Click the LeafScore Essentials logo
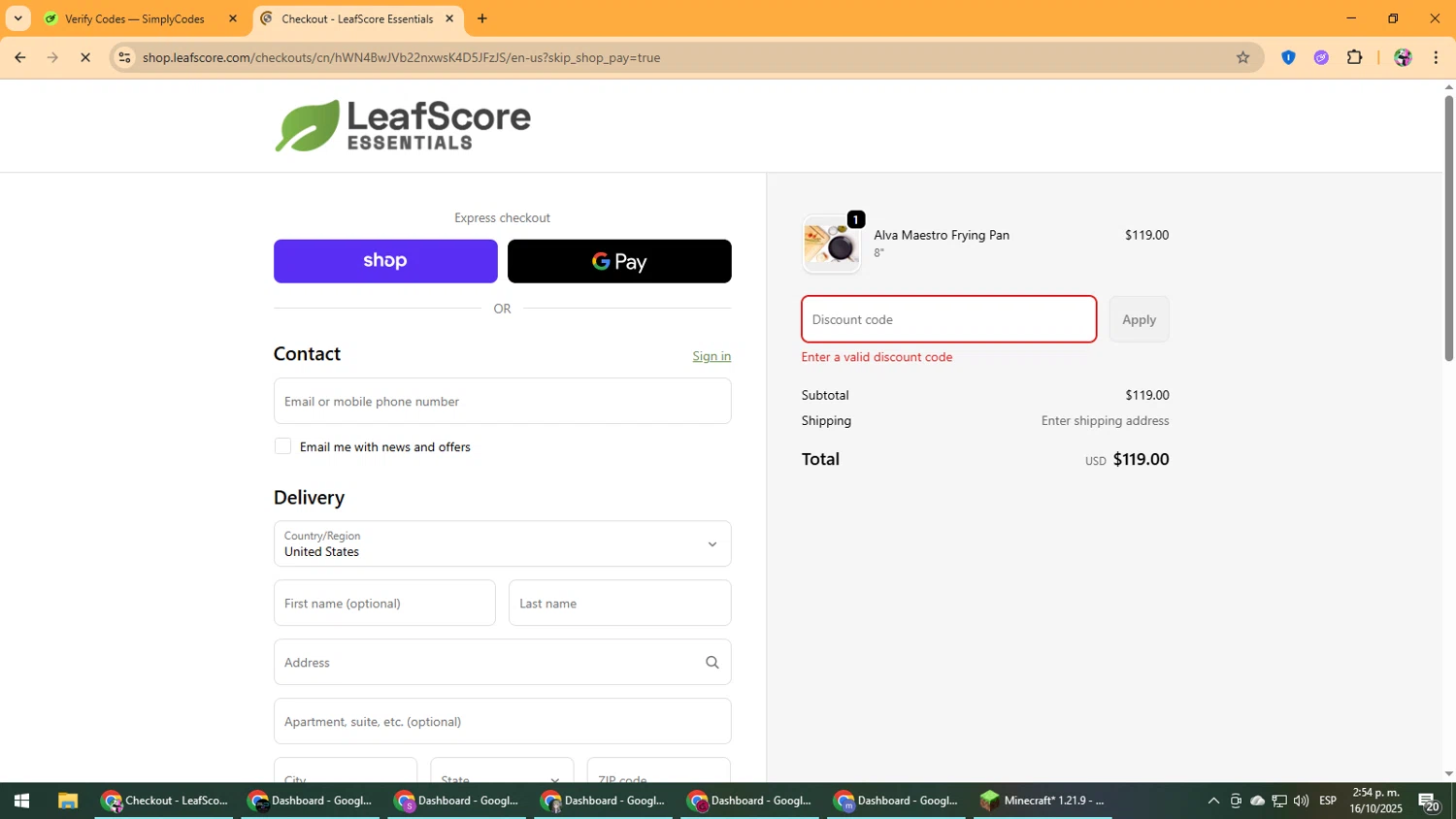 [403, 125]
